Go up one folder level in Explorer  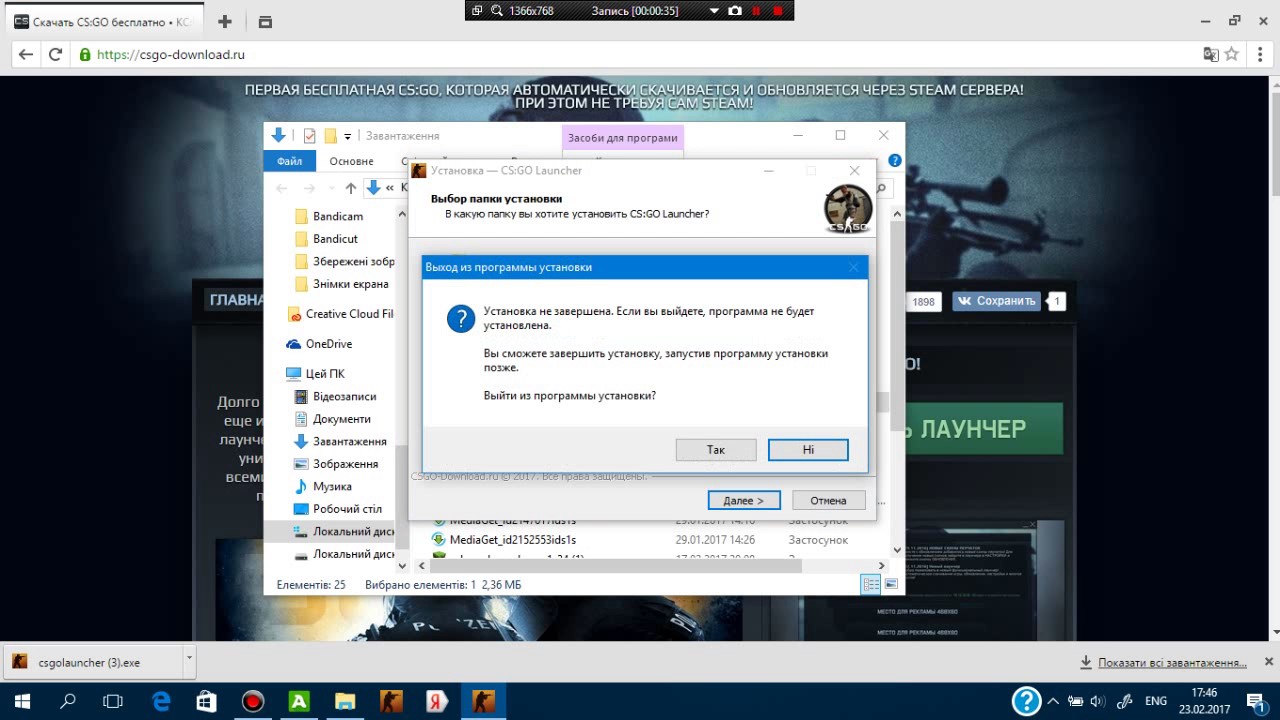point(350,188)
